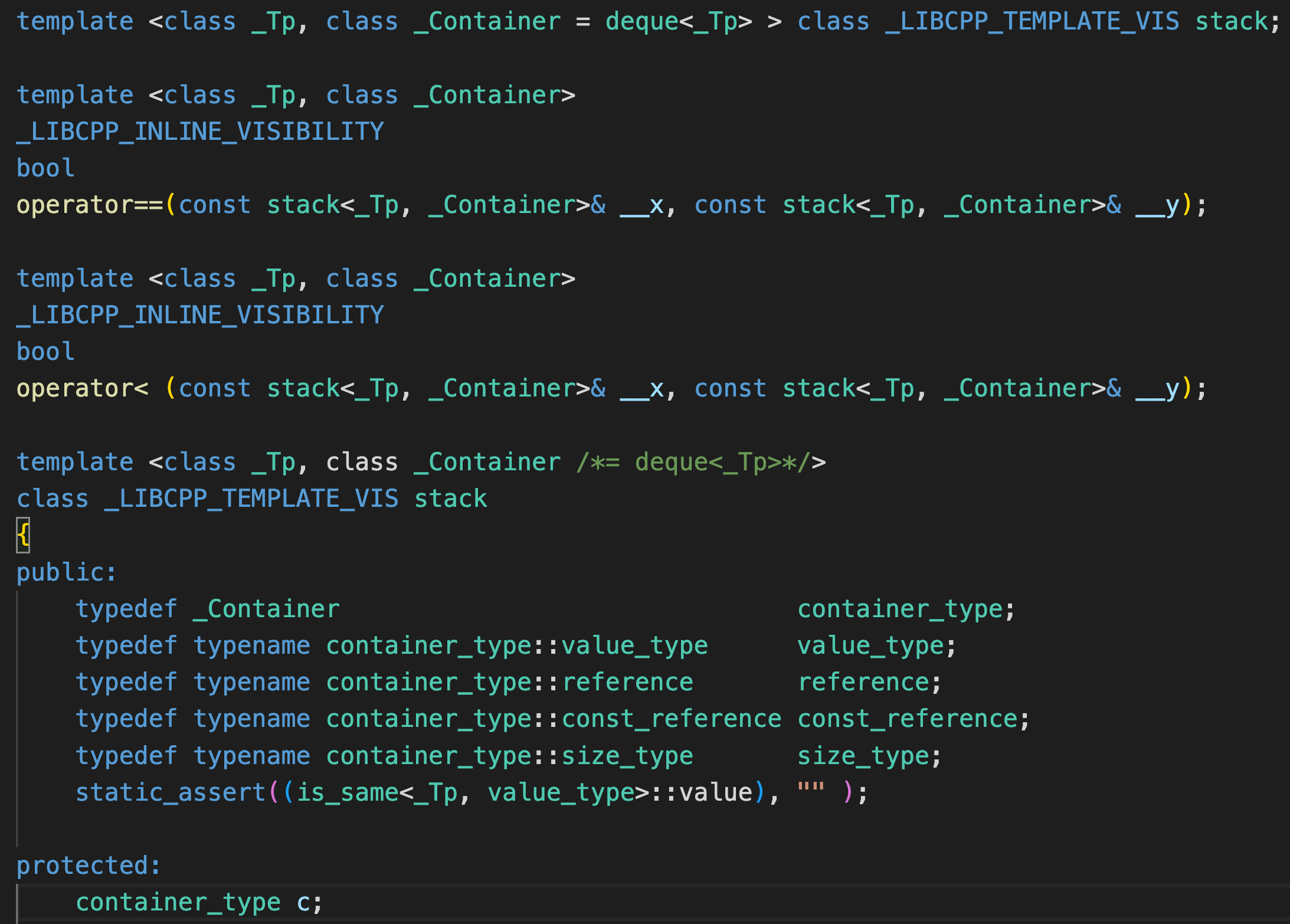Click bool return type above operator==

pos(45,169)
